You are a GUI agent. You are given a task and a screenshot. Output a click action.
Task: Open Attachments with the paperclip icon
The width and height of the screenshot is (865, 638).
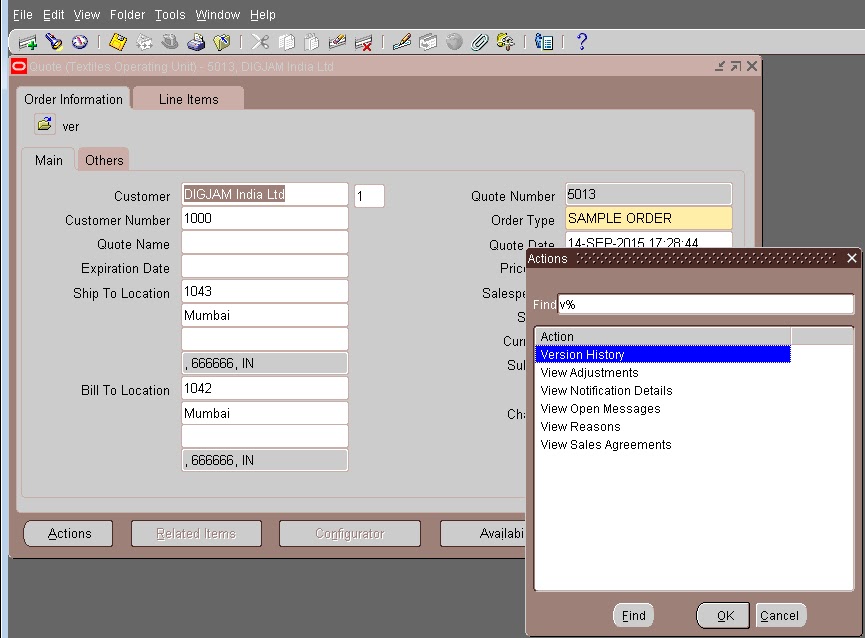coord(480,42)
